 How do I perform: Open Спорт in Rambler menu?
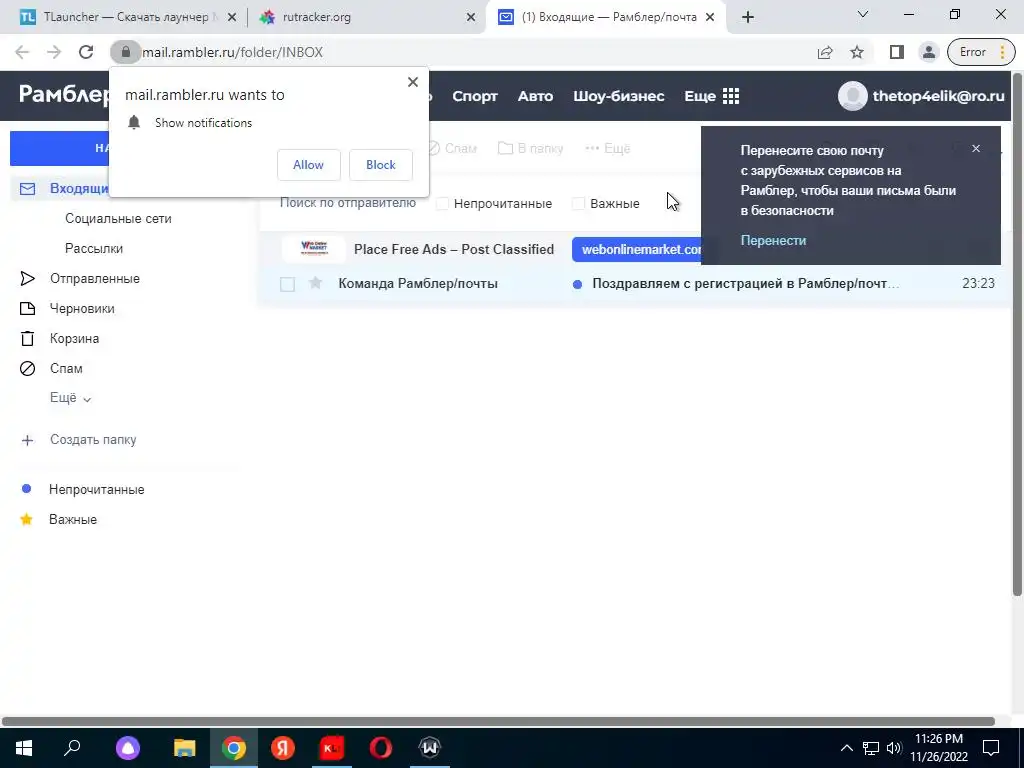[475, 96]
